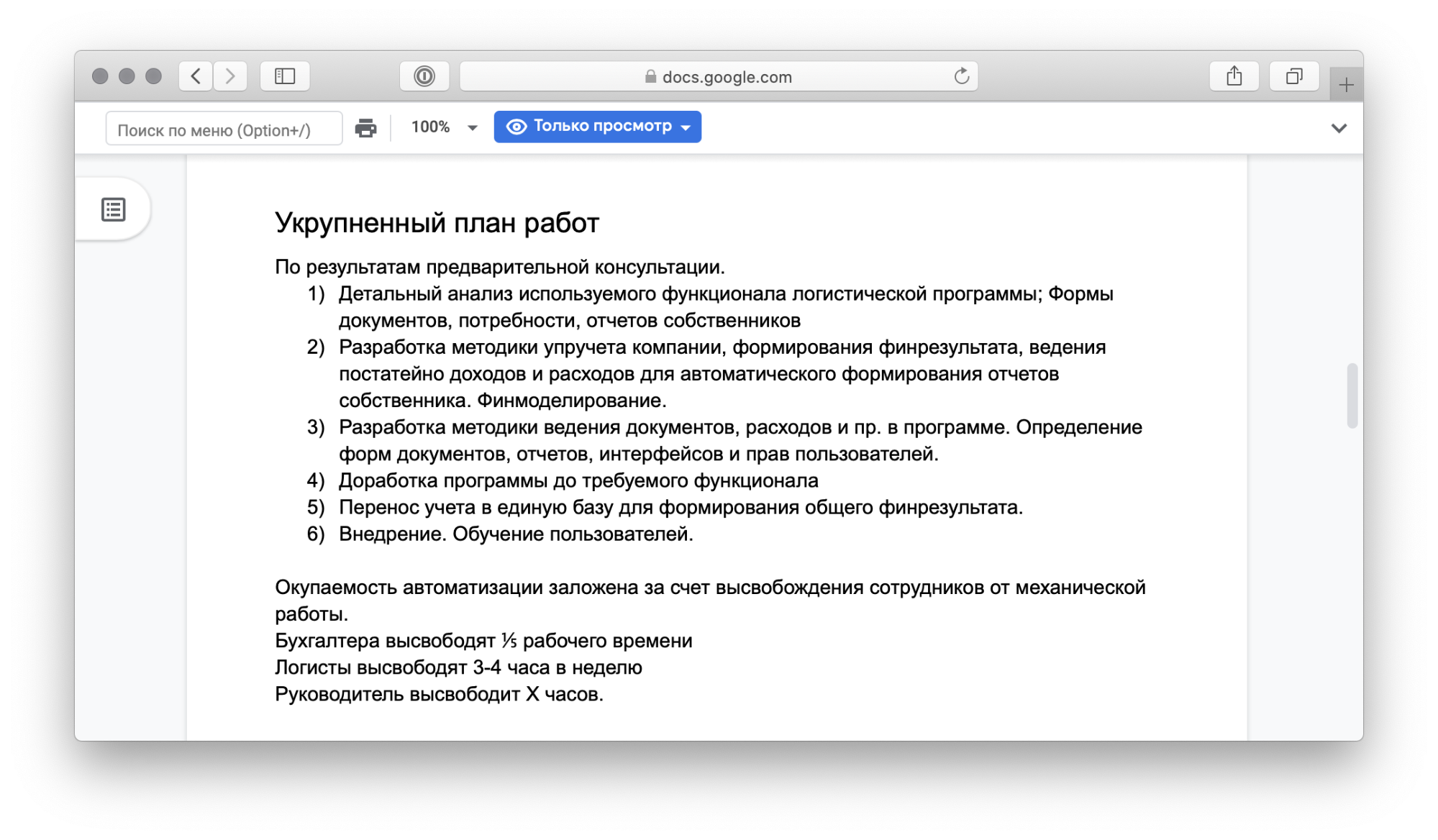Focus the 'Поиск по меню' search field

coord(224,129)
